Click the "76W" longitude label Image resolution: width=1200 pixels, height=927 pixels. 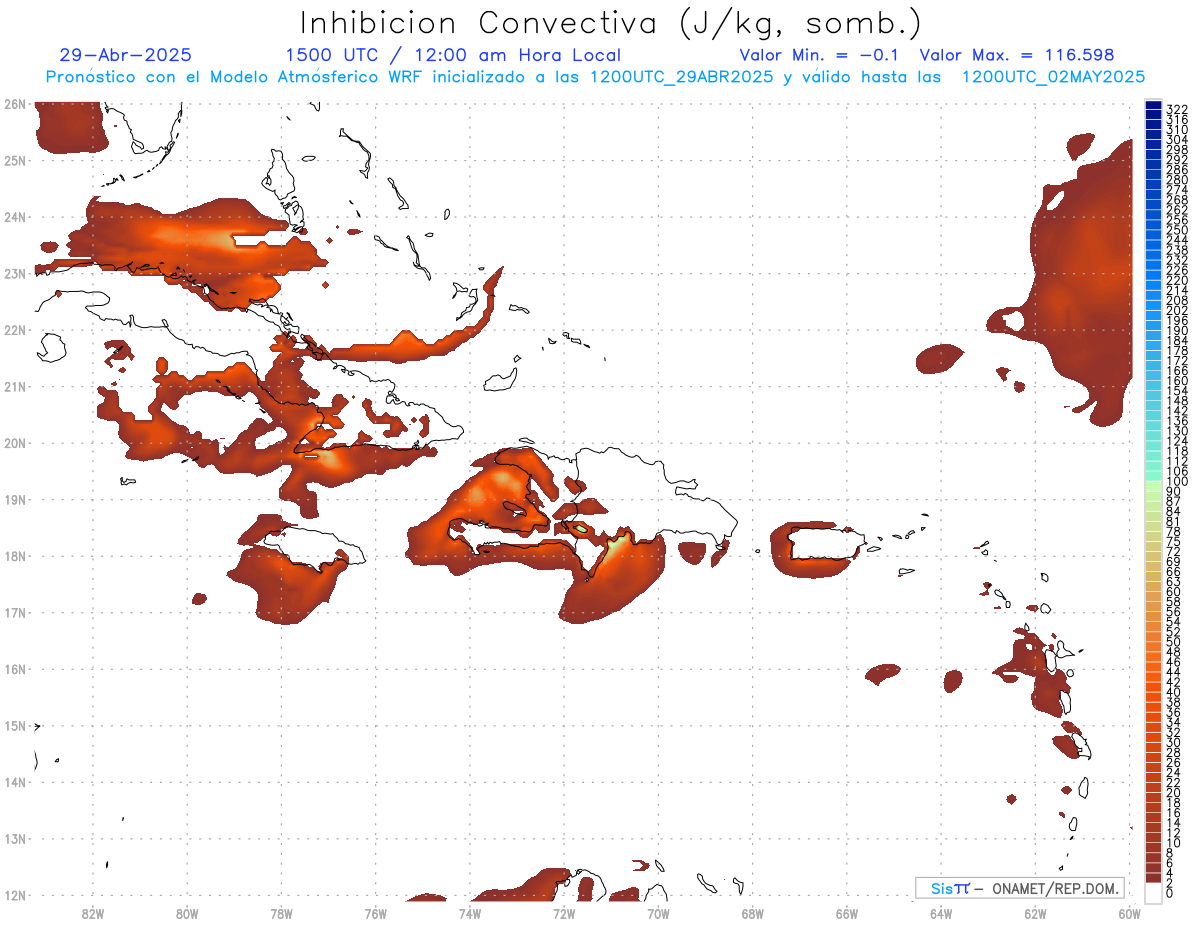376,913
